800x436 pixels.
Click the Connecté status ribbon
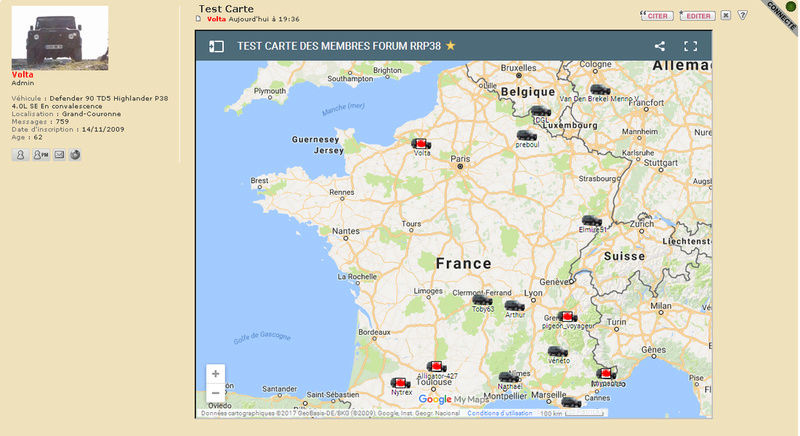tap(782, 16)
